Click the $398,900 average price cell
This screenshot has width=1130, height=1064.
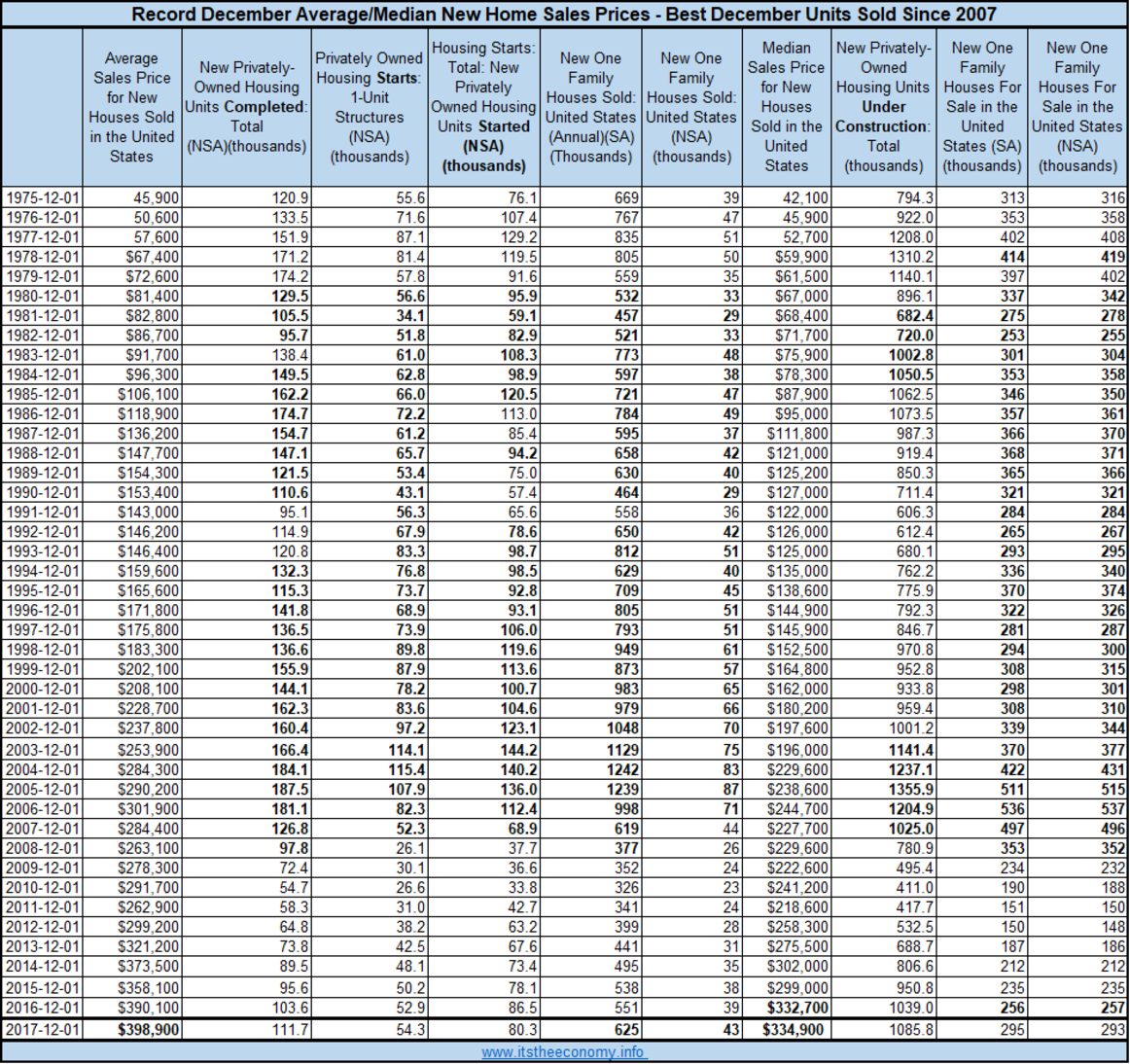click(x=132, y=1029)
